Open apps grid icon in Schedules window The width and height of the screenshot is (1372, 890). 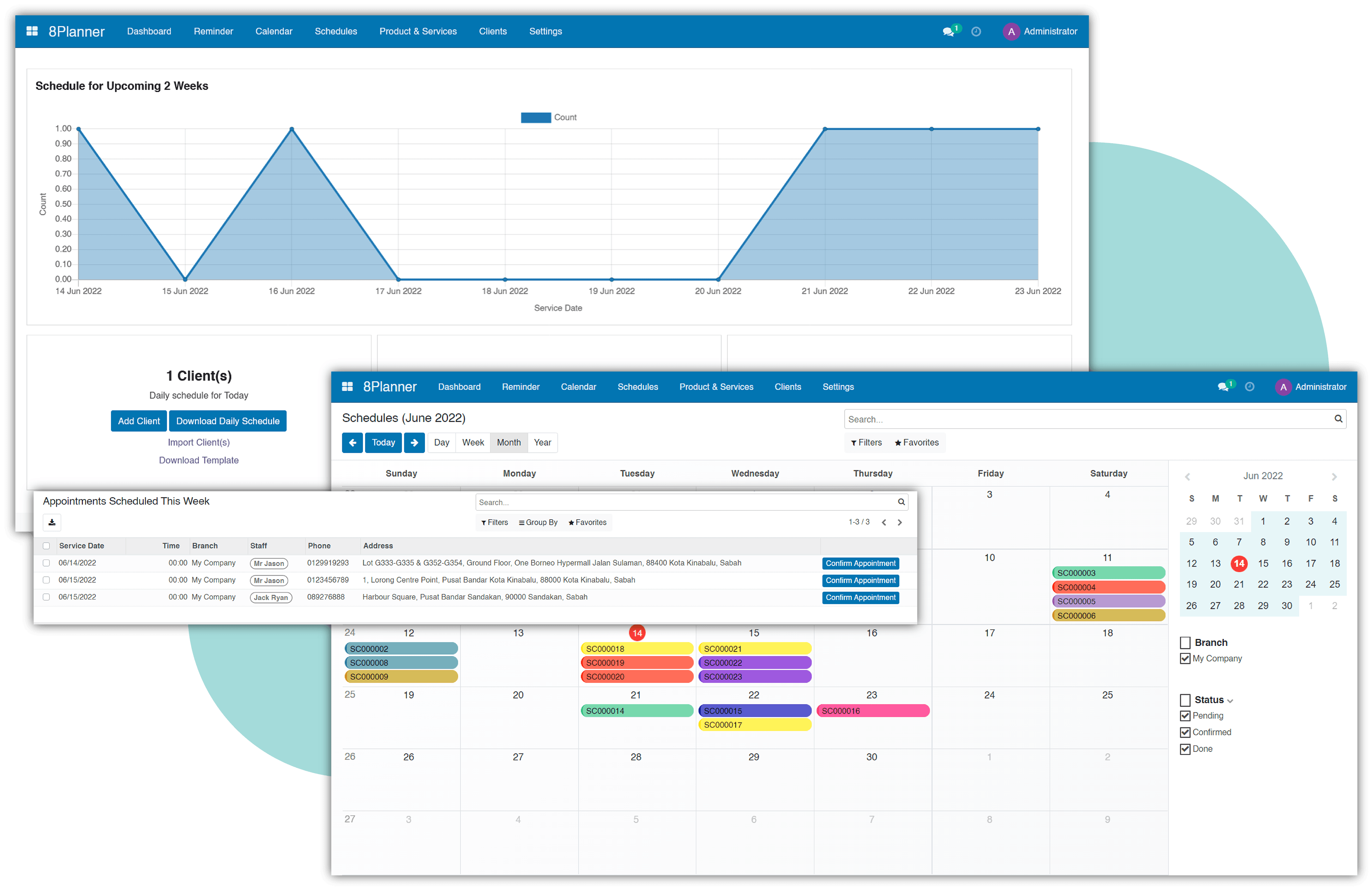pos(347,386)
